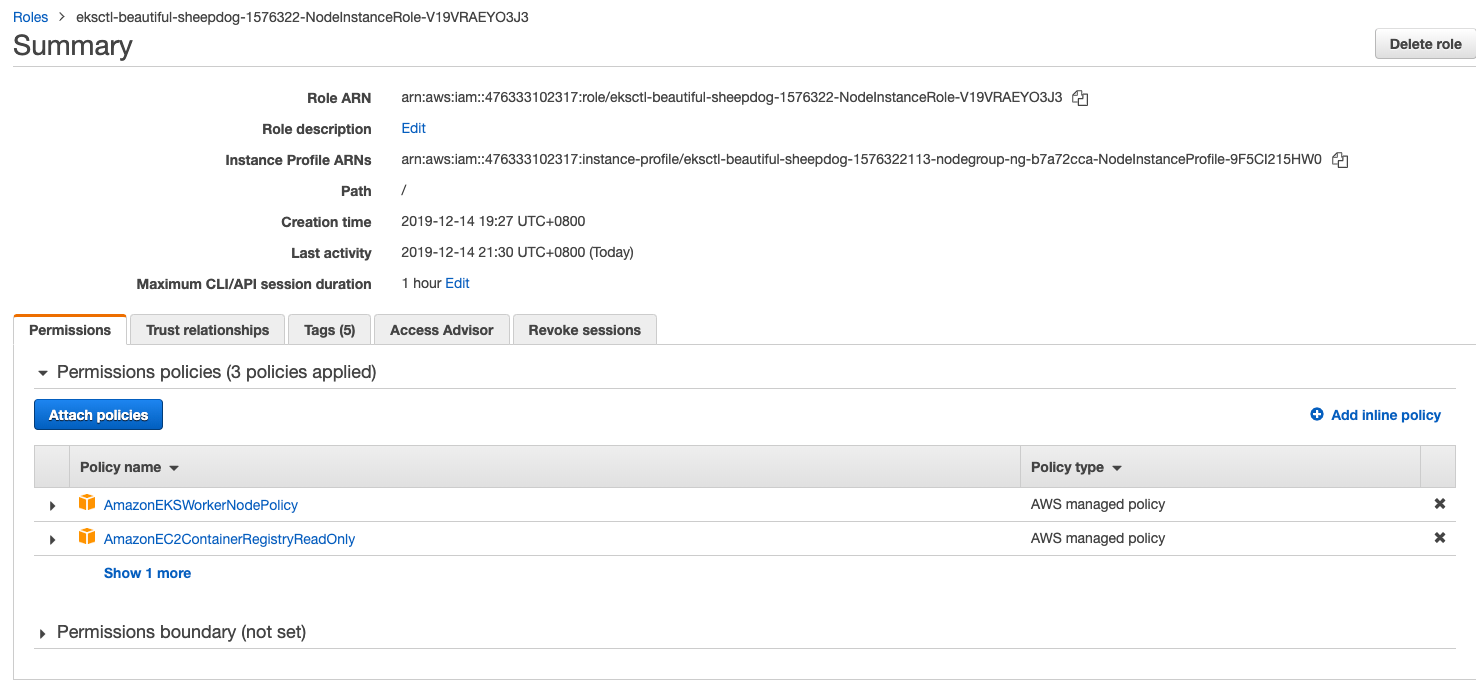Click the Creation time value 2019-12-14 19:27
The height and width of the screenshot is (683, 1476).
point(493,222)
